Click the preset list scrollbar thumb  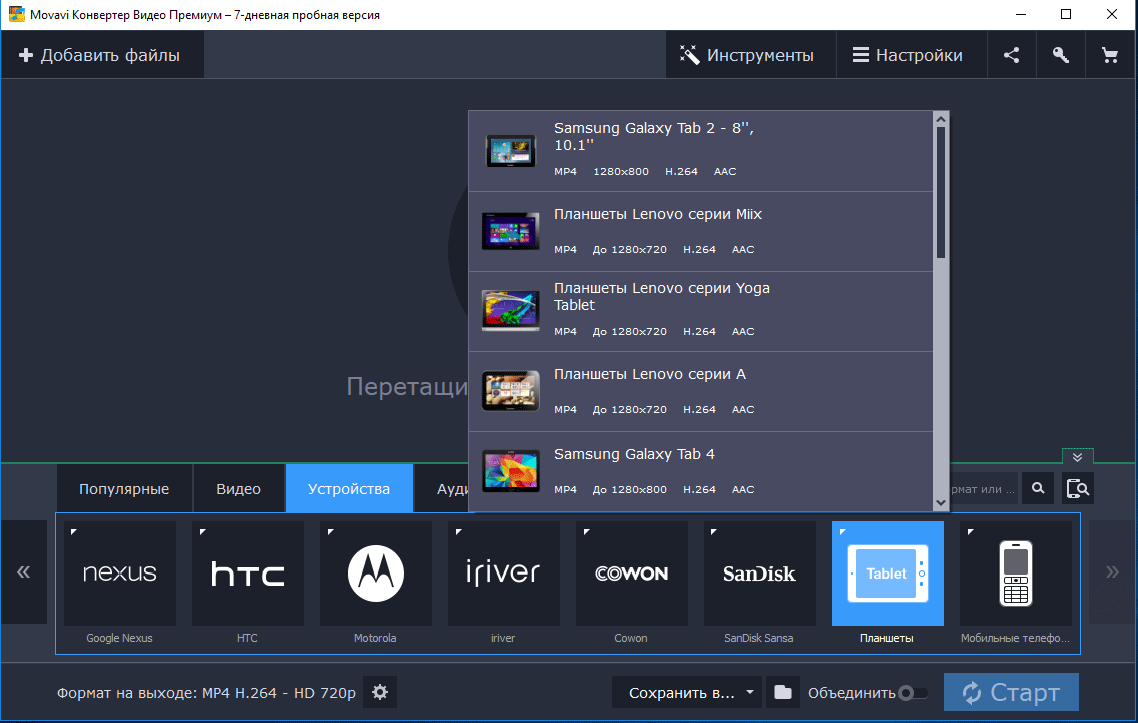pyautogui.click(x=941, y=192)
